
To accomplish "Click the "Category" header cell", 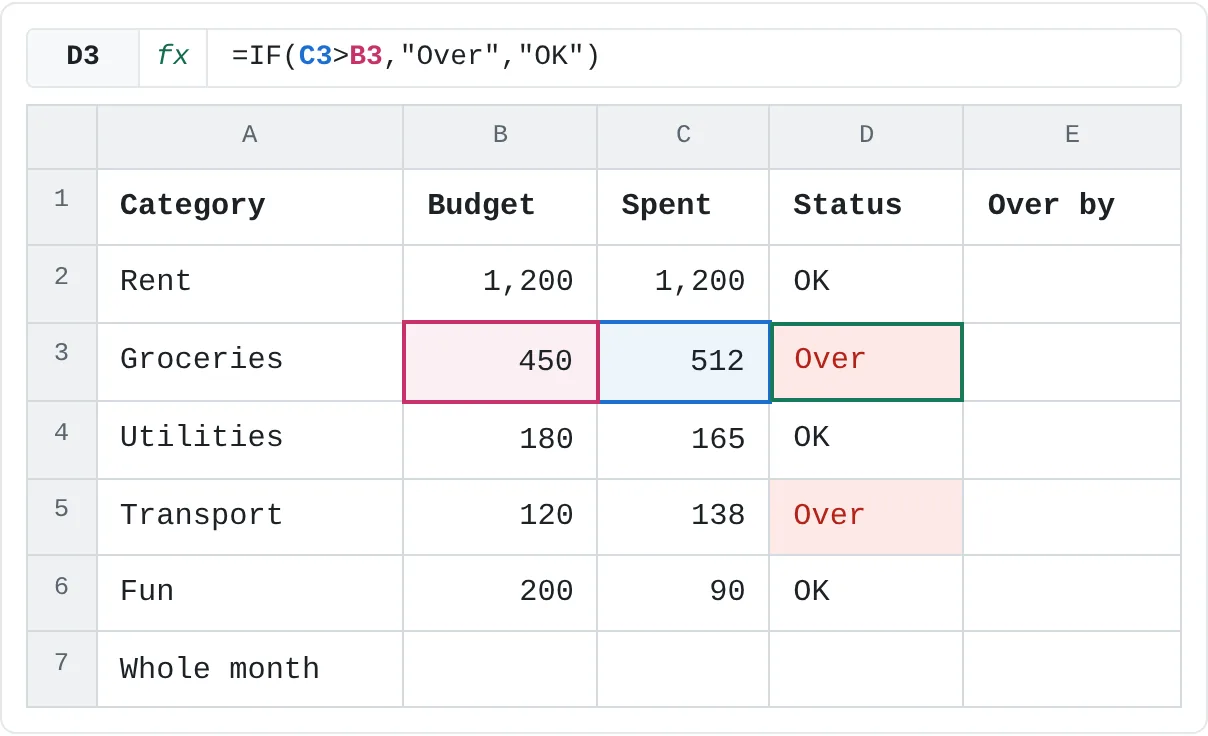I will coord(250,206).
